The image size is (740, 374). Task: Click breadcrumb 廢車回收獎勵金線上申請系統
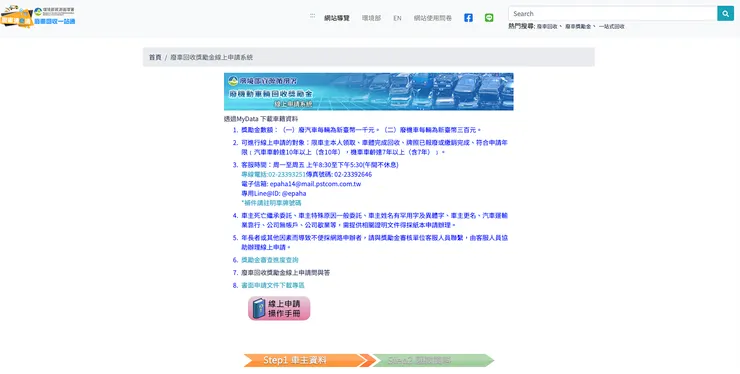click(211, 57)
